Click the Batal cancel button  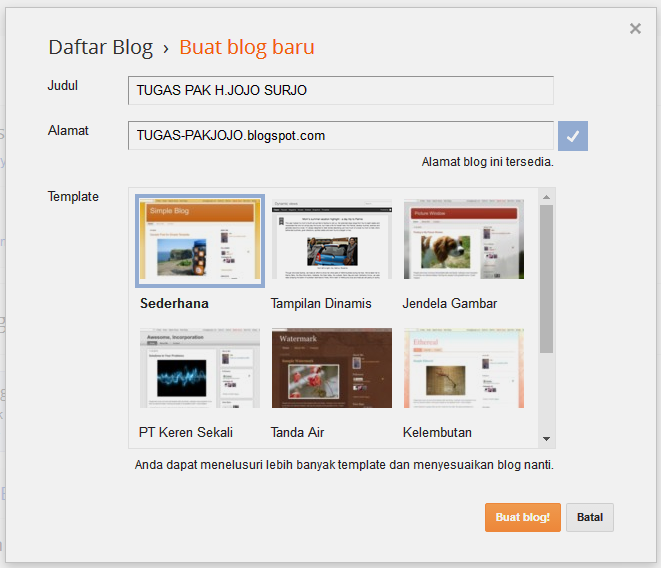[590, 517]
